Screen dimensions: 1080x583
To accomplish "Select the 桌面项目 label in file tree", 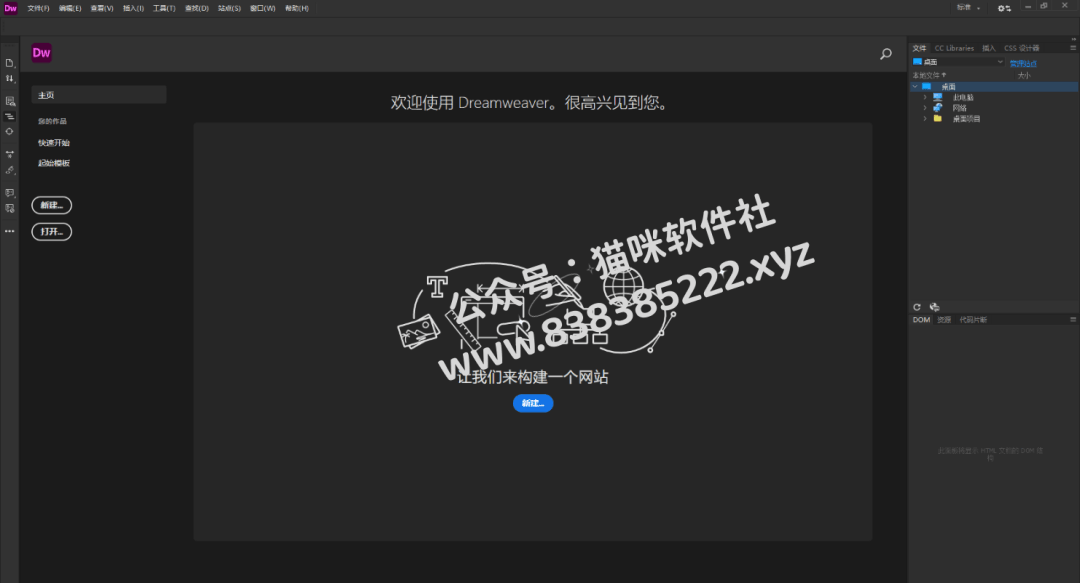I will point(966,119).
